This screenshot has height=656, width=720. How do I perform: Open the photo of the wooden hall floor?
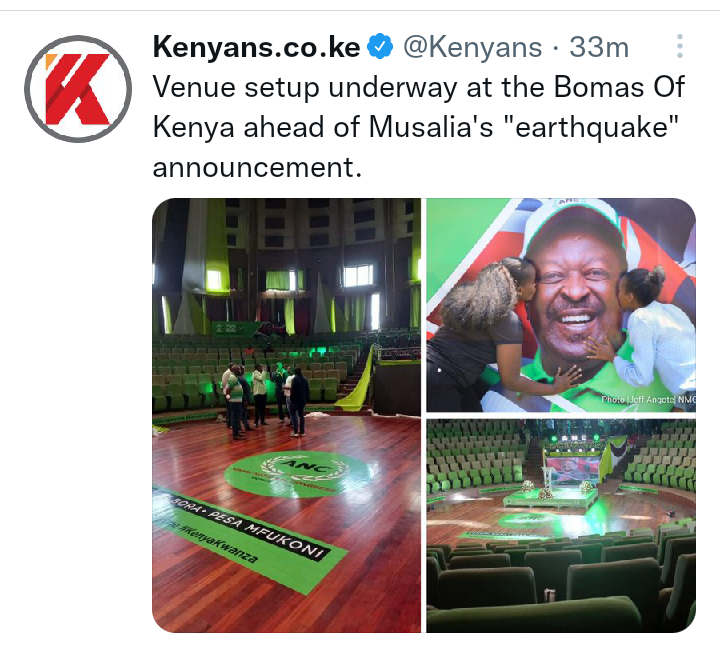[x=287, y=415]
